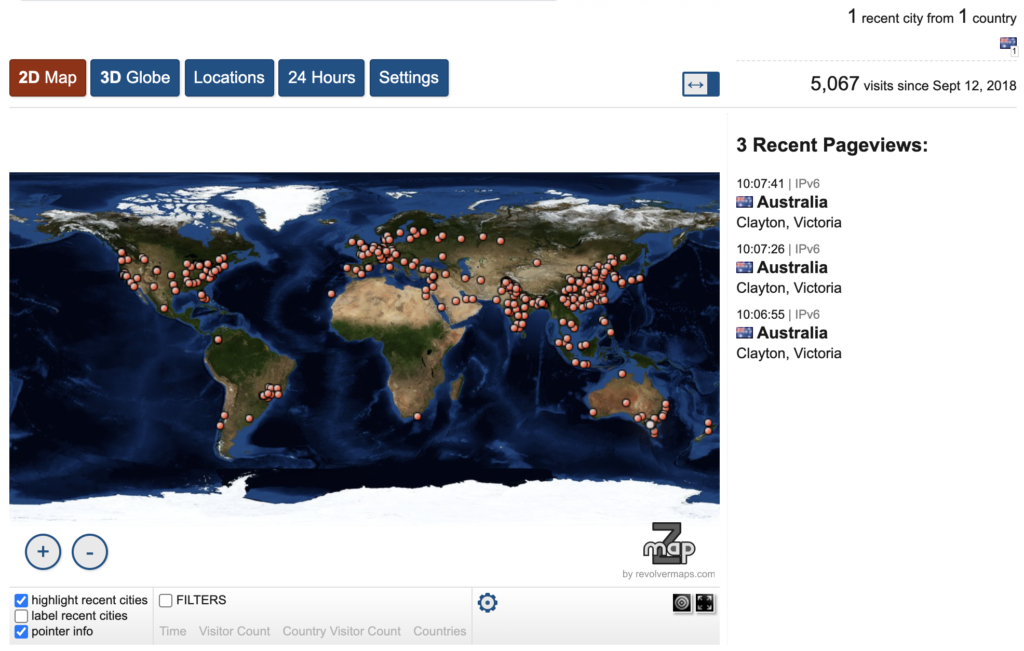Viewport: 1024px width, 651px height.
Task: Click the Zmap logo on the map
Action: point(668,544)
